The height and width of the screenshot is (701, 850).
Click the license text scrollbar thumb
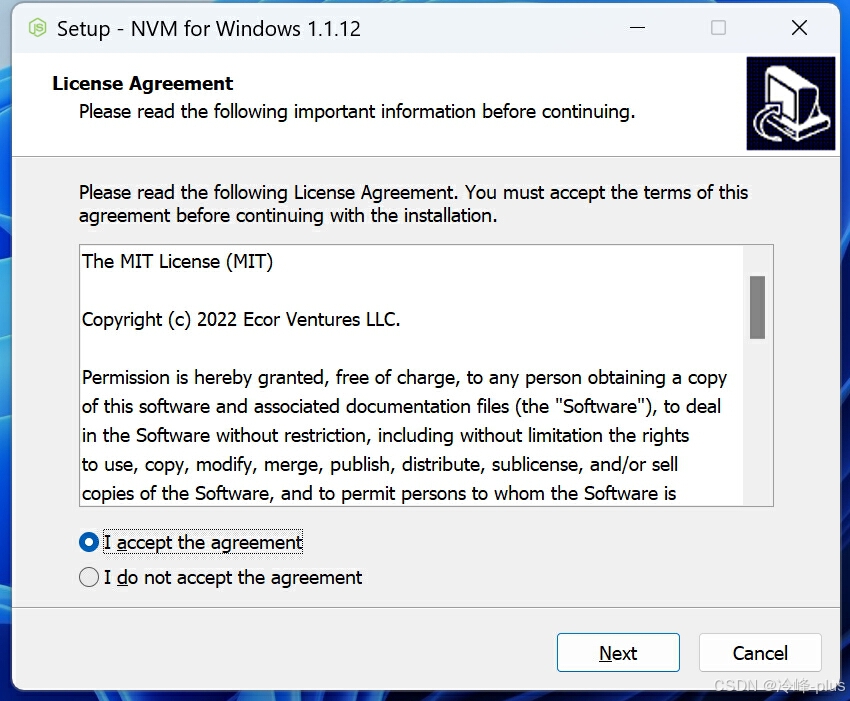[x=757, y=307]
